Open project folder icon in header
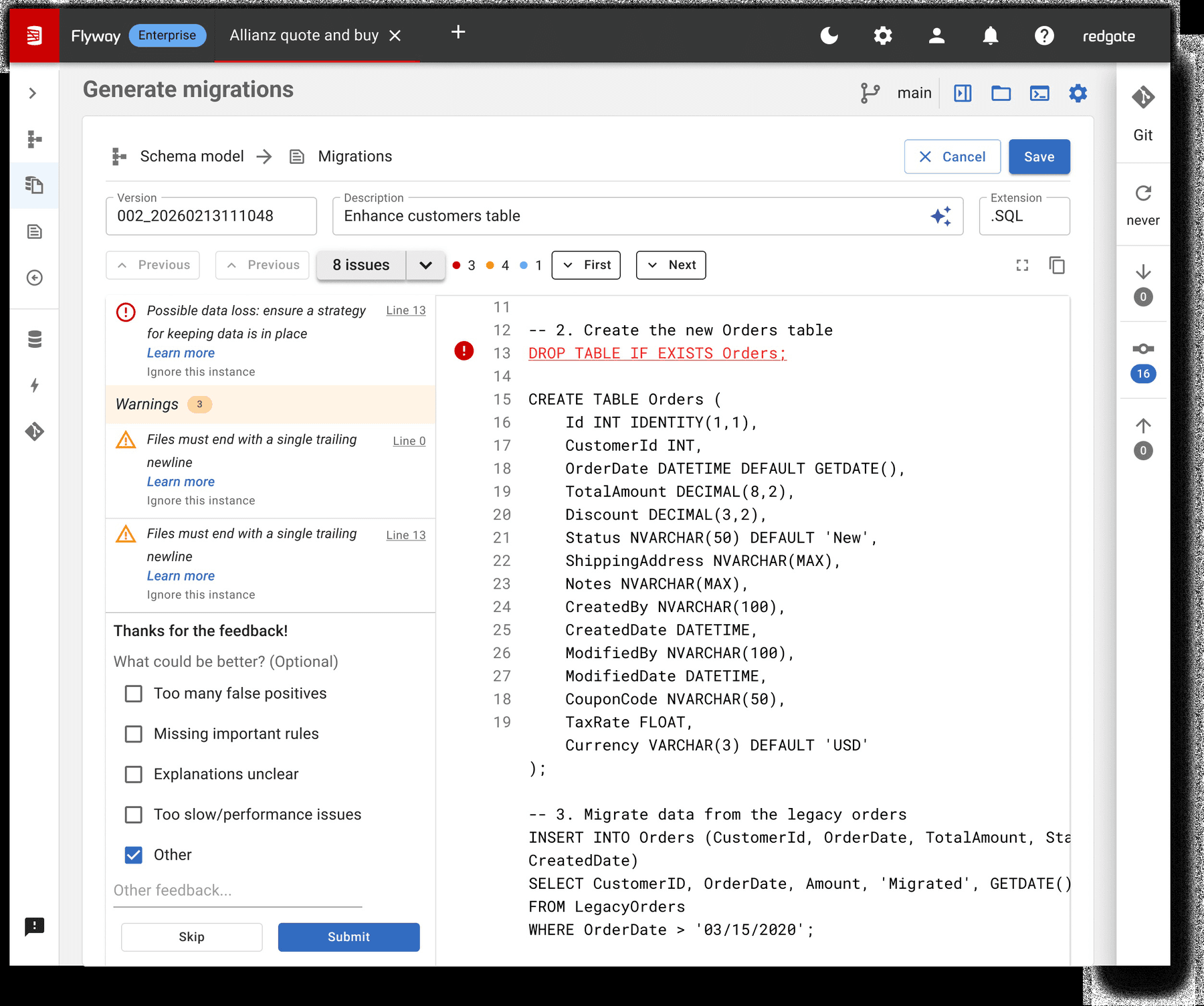The image size is (1204, 1006). coord(1001,93)
